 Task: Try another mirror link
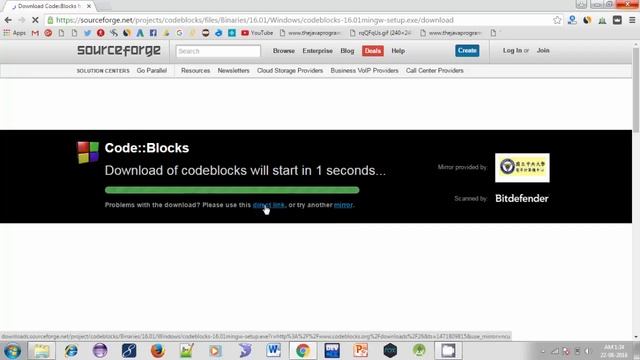[x=343, y=205]
